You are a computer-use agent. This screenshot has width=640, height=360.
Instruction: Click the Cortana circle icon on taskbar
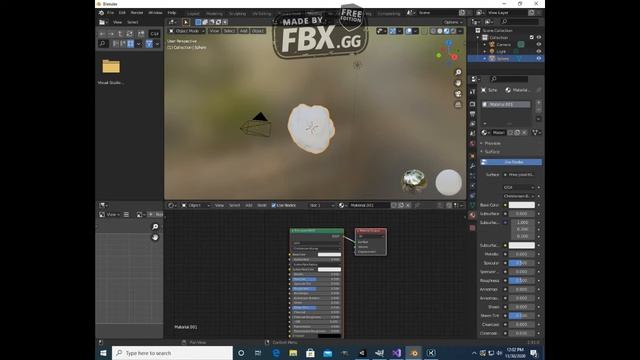click(x=241, y=353)
